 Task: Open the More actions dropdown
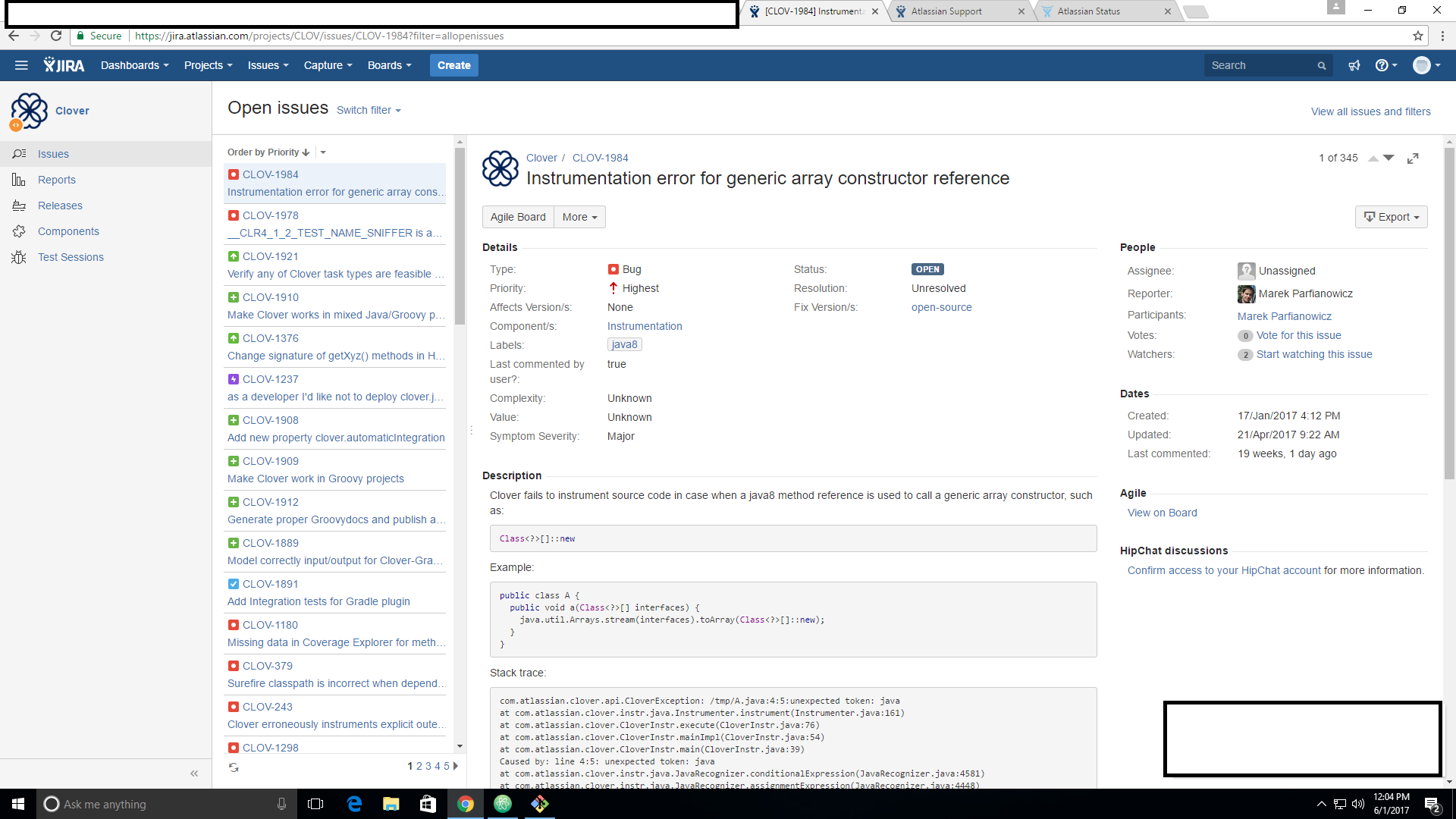click(579, 217)
